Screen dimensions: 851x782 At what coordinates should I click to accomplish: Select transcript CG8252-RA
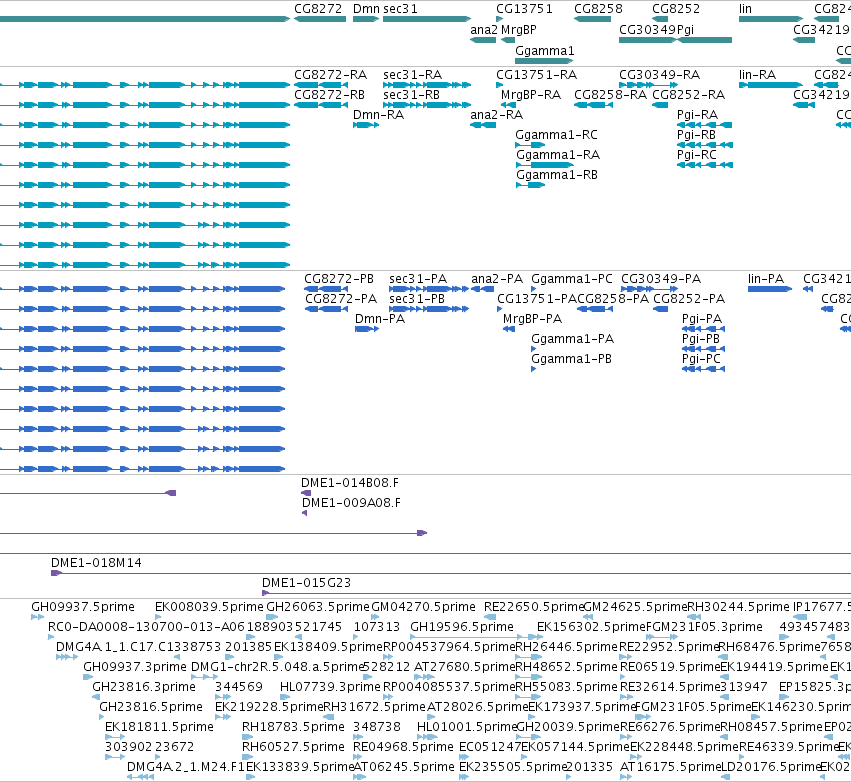688,94
